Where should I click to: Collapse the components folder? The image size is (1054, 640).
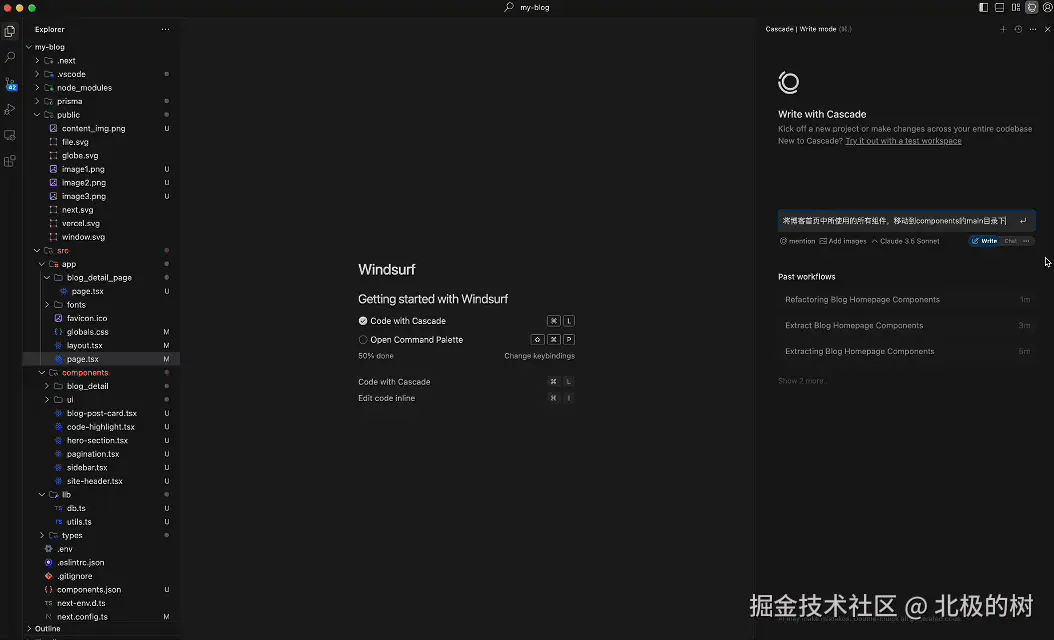pyautogui.click(x=42, y=372)
